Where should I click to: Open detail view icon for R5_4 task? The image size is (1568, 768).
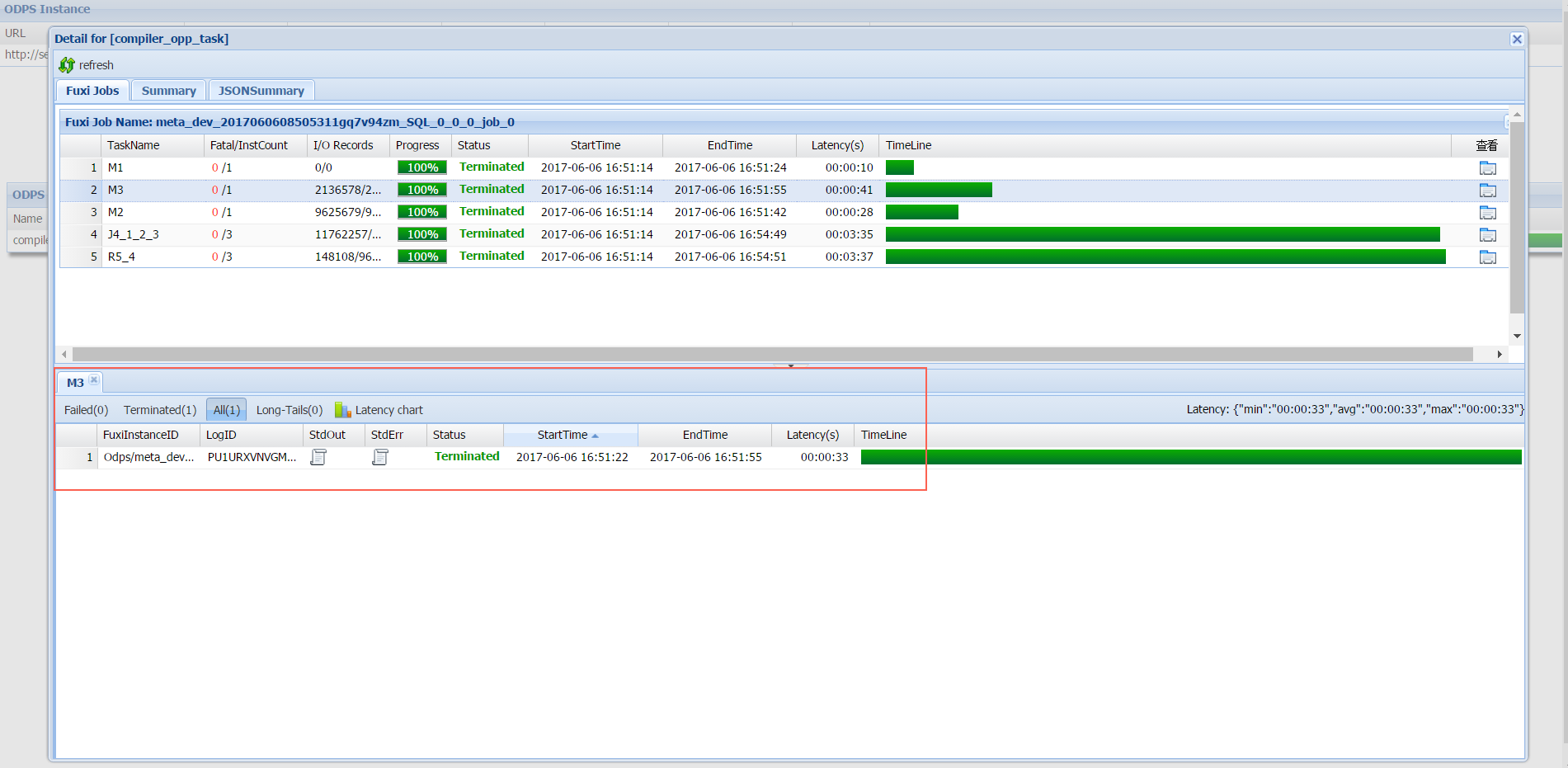tap(1487, 257)
